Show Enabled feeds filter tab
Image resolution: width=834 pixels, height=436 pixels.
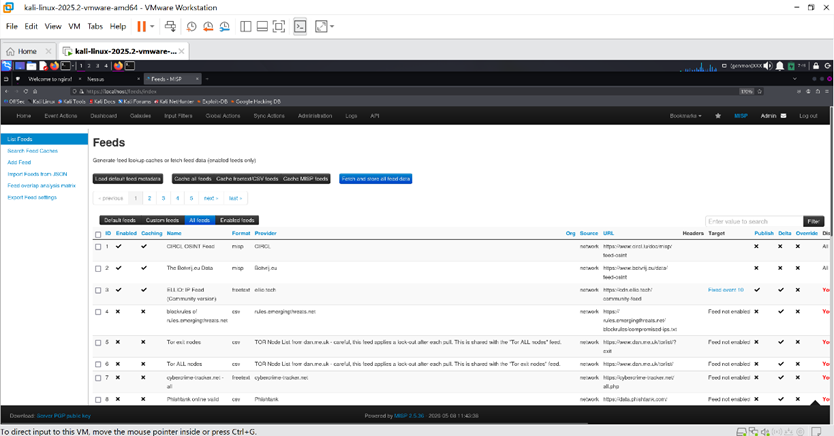tap(237, 220)
